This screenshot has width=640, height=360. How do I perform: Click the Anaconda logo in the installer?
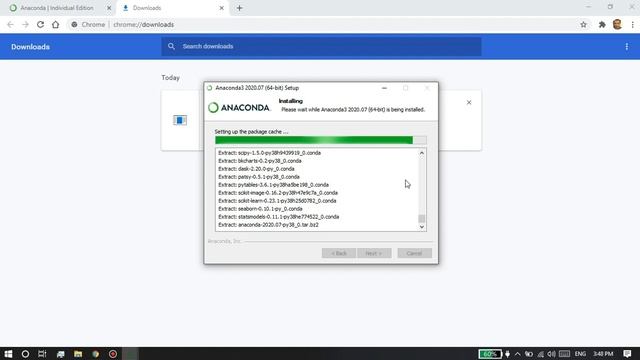[x=239, y=107]
